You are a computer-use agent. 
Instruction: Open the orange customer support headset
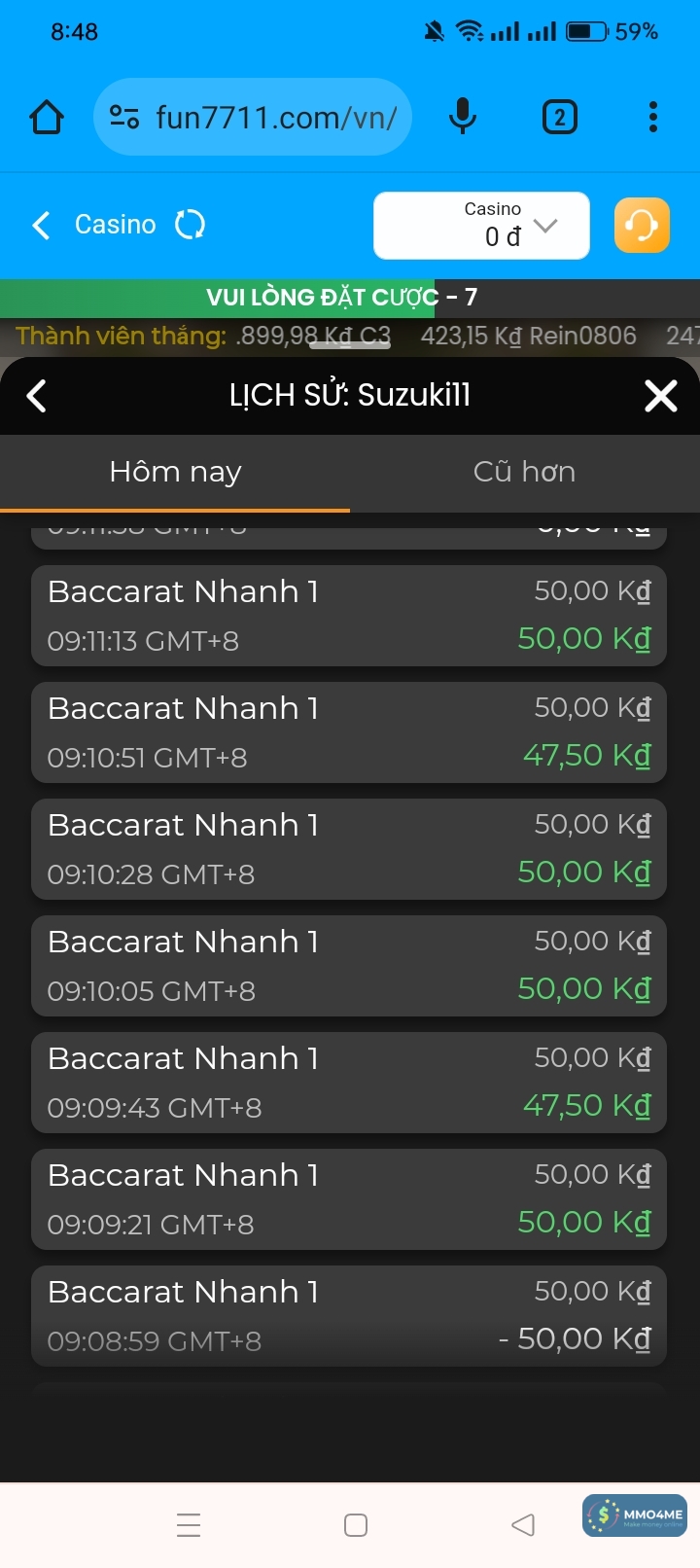[642, 226]
